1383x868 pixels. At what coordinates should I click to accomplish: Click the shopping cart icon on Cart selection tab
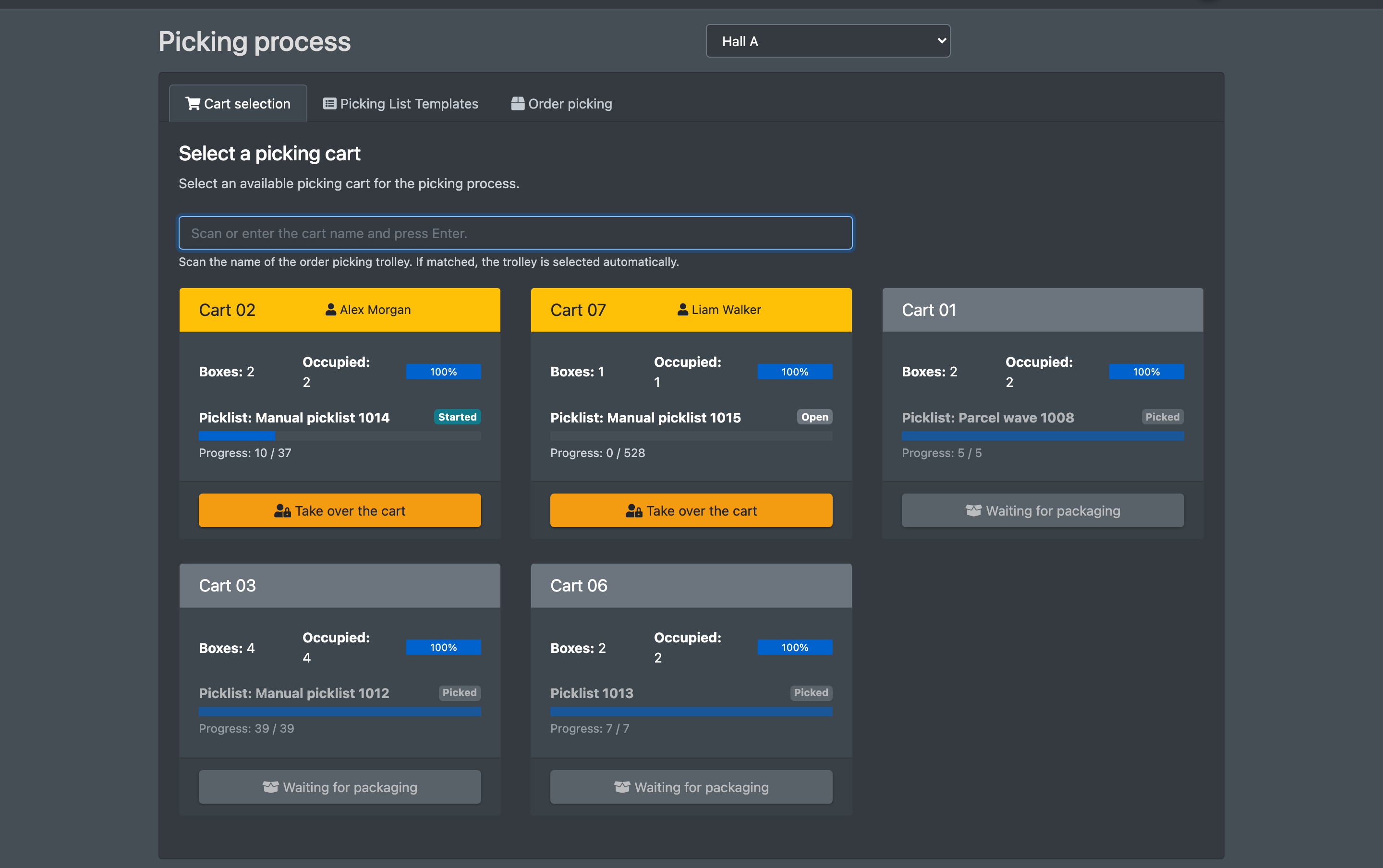coord(193,103)
